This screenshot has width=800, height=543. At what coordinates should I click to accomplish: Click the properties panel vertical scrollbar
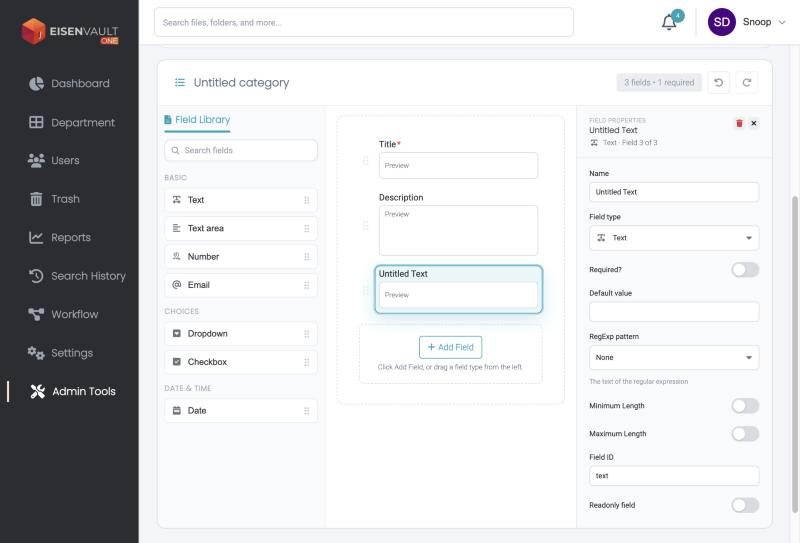click(794, 354)
